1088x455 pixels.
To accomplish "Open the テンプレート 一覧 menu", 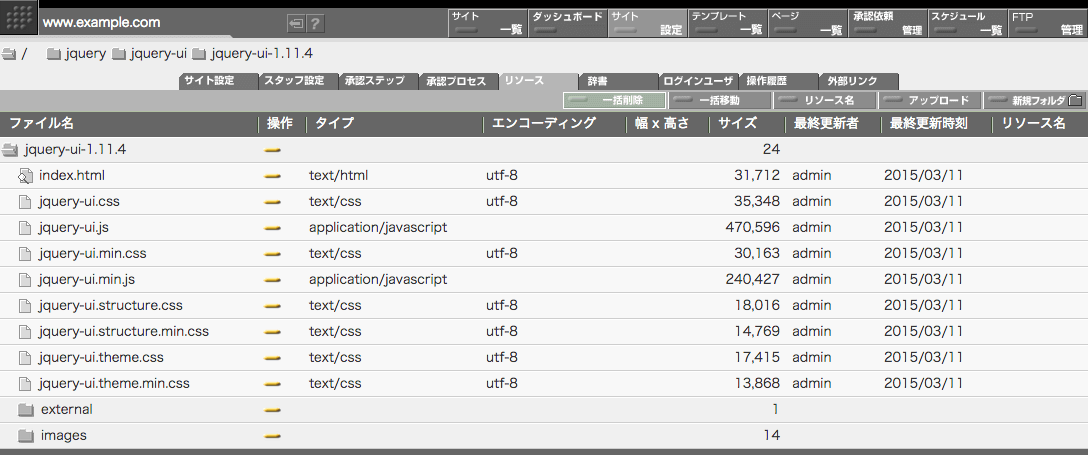I will 727,23.
